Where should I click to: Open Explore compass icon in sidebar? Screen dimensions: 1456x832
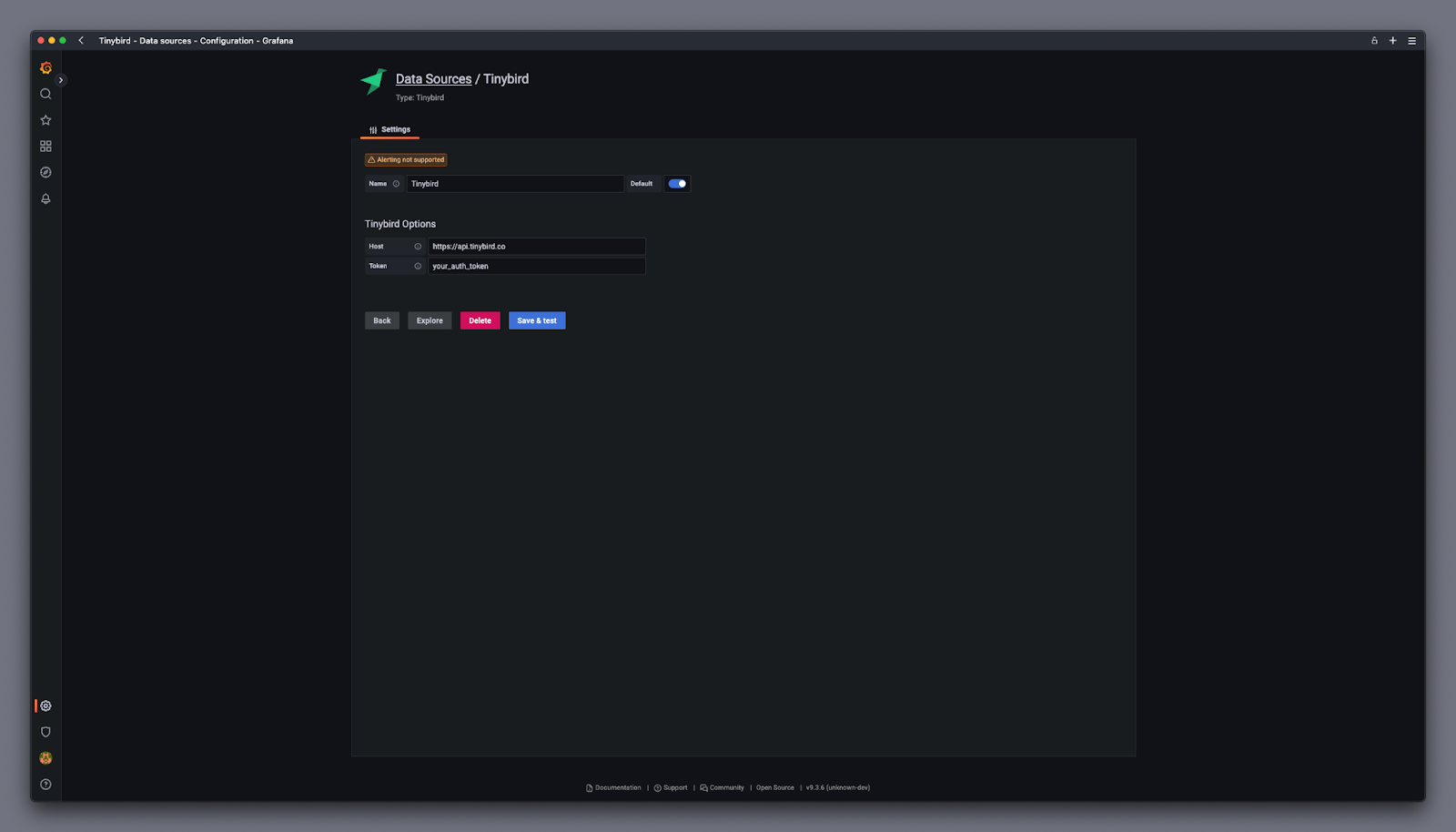pyautogui.click(x=45, y=172)
